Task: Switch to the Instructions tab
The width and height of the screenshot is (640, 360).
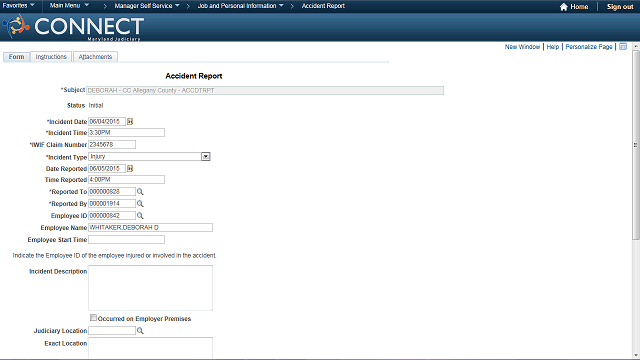Action: pyautogui.click(x=51, y=57)
